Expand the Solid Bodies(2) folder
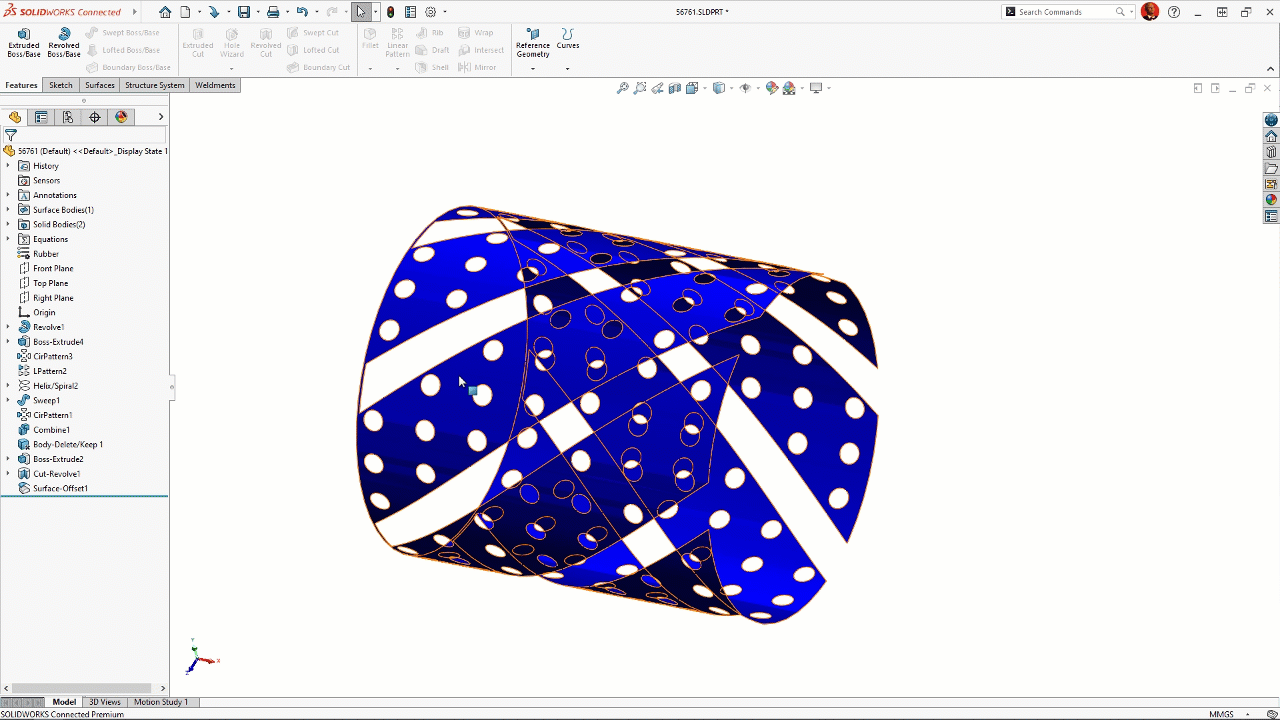 click(x=8, y=224)
